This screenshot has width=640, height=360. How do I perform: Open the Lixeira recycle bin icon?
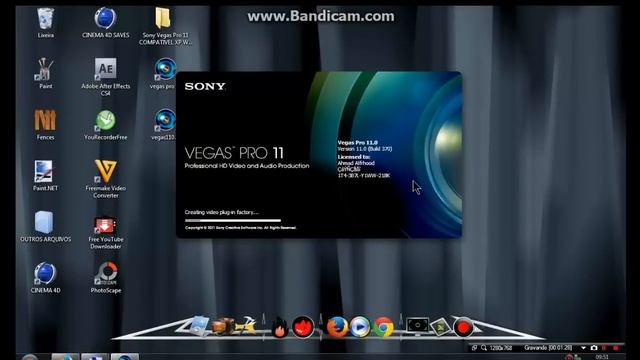[x=45, y=22]
